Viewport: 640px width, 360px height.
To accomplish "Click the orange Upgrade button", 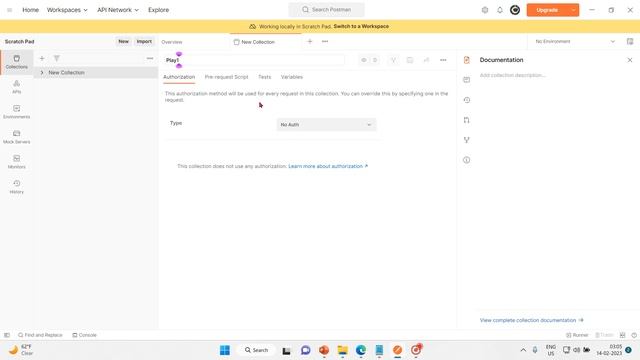I will pos(547,10).
